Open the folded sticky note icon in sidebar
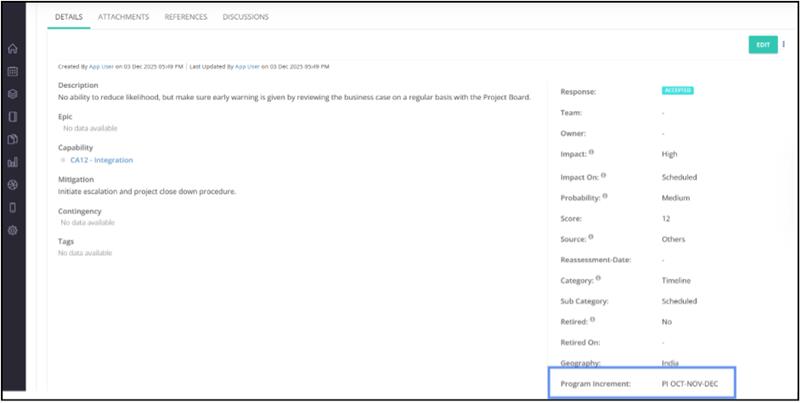The height and width of the screenshot is (403, 800). point(13,139)
